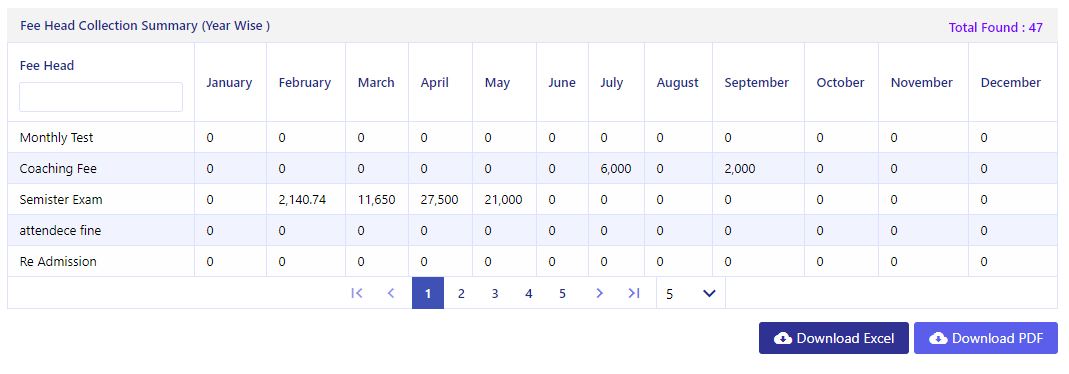Switch to page 4

(x=528, y=294)
